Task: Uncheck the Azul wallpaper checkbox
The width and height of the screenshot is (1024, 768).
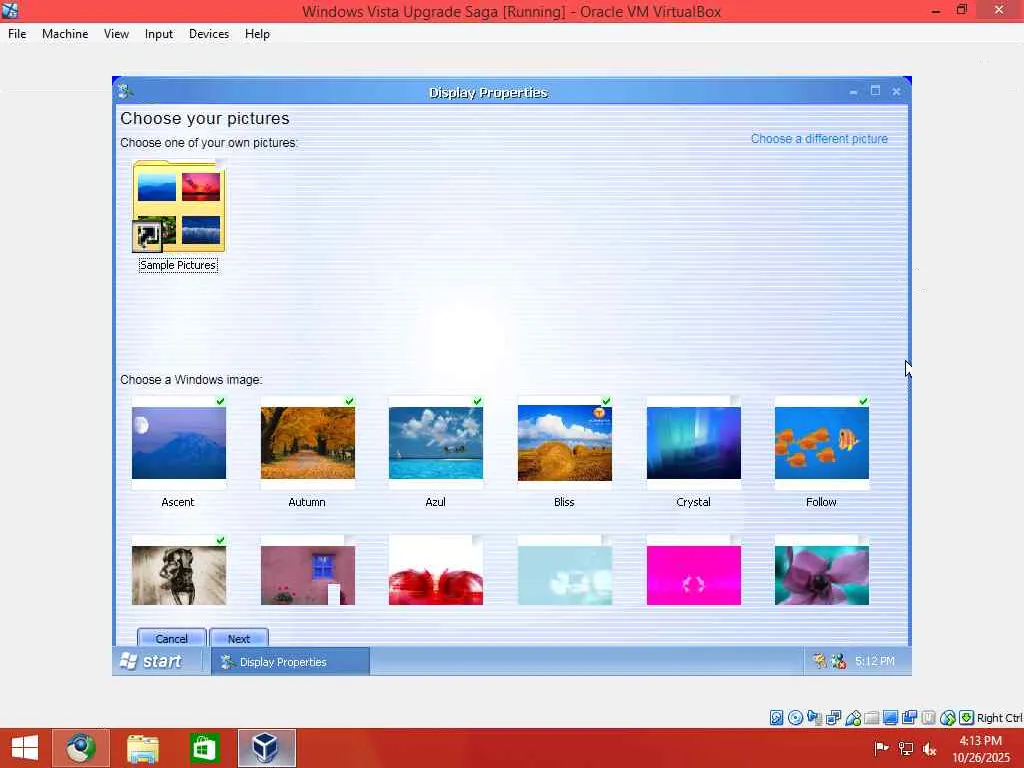Action: (x=477, y=401)
